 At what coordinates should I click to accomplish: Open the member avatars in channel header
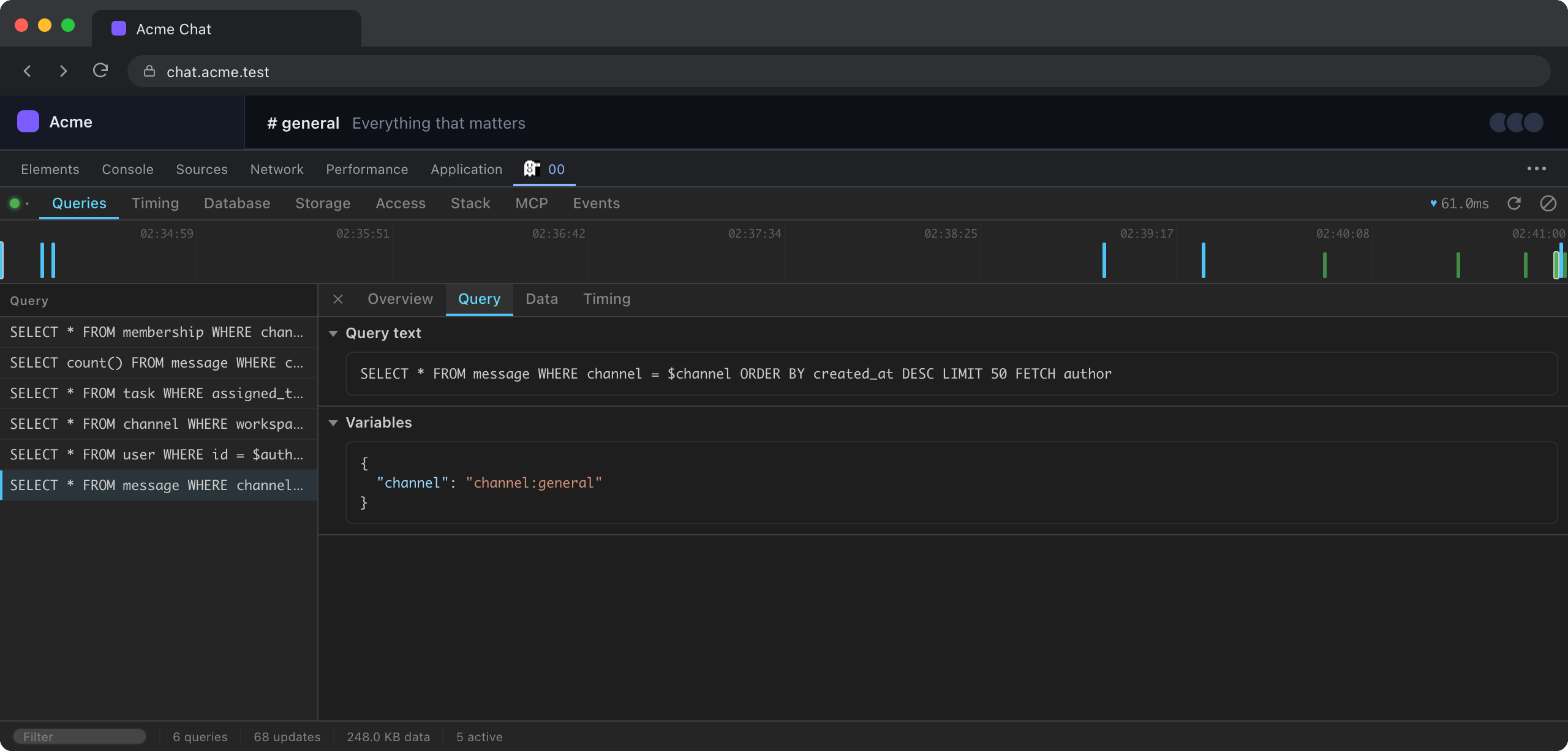pos(1517,123)
